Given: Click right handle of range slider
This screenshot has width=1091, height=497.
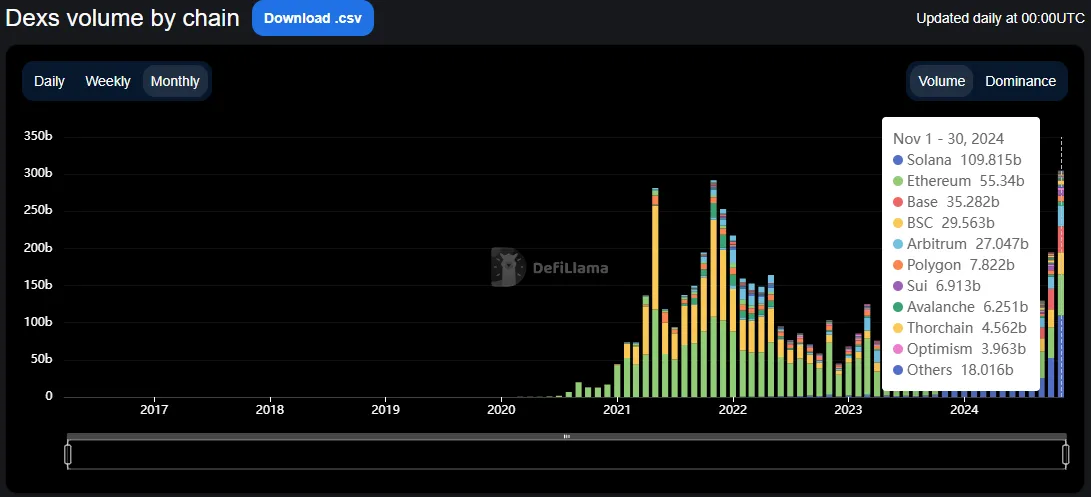Looking at the screenshot, I should (1065, 455).
